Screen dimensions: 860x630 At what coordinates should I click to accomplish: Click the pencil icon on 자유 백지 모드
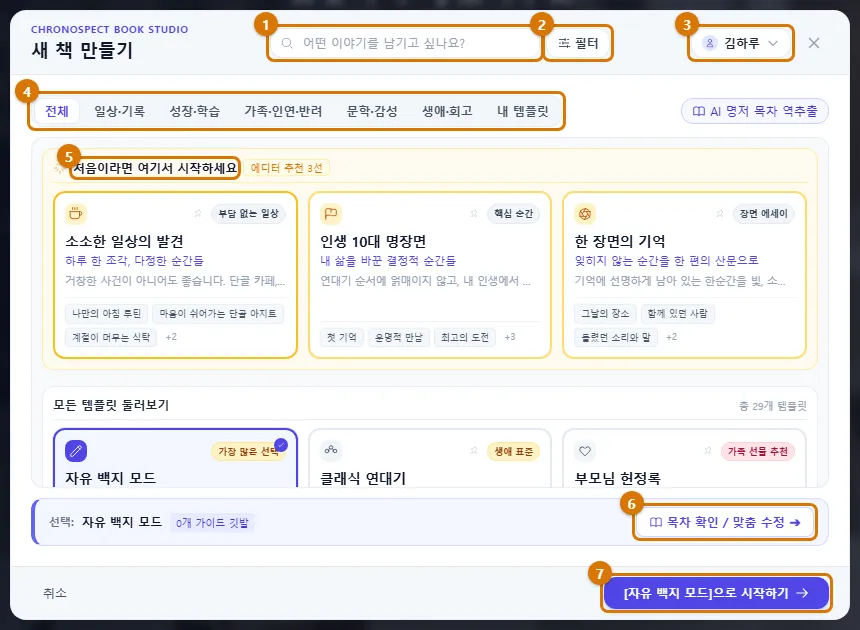(x=76, y=451)
